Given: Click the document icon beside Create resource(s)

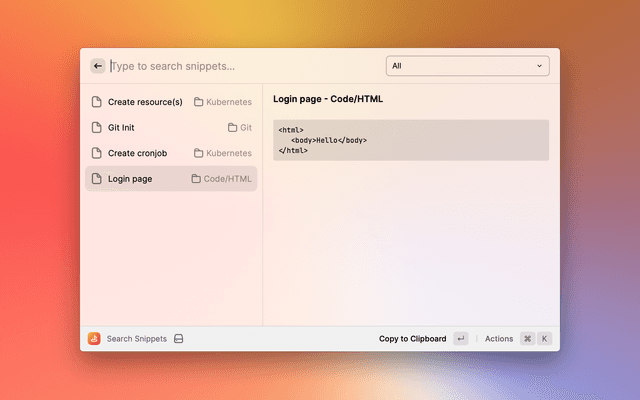Looking at the screenshot, I should (97, 102).
